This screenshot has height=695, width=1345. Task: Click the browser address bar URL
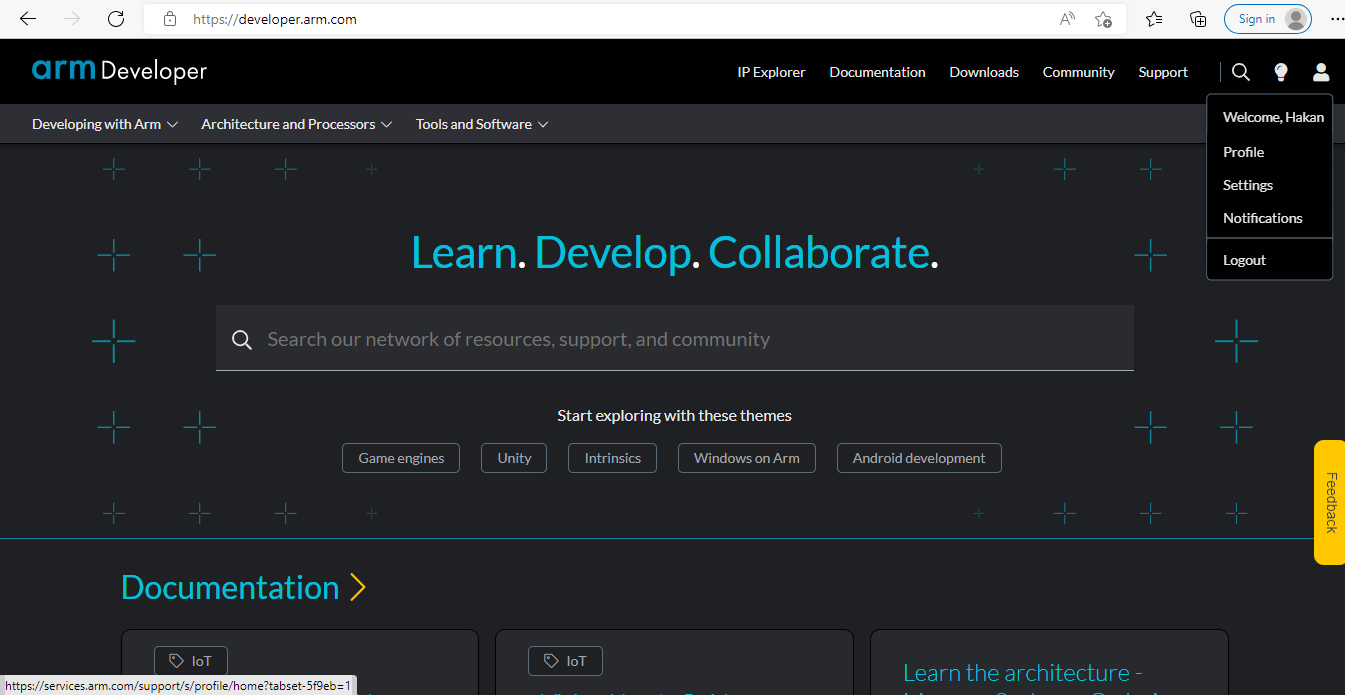(x=275, y=19)
